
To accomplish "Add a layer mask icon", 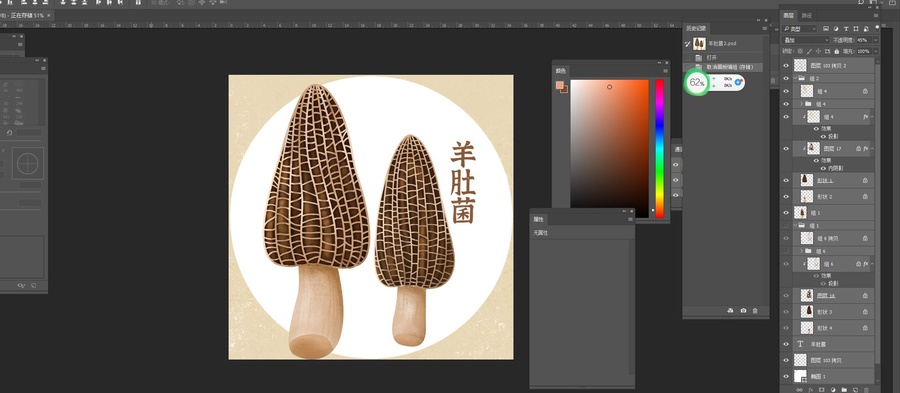I will [x=821, y=390].
